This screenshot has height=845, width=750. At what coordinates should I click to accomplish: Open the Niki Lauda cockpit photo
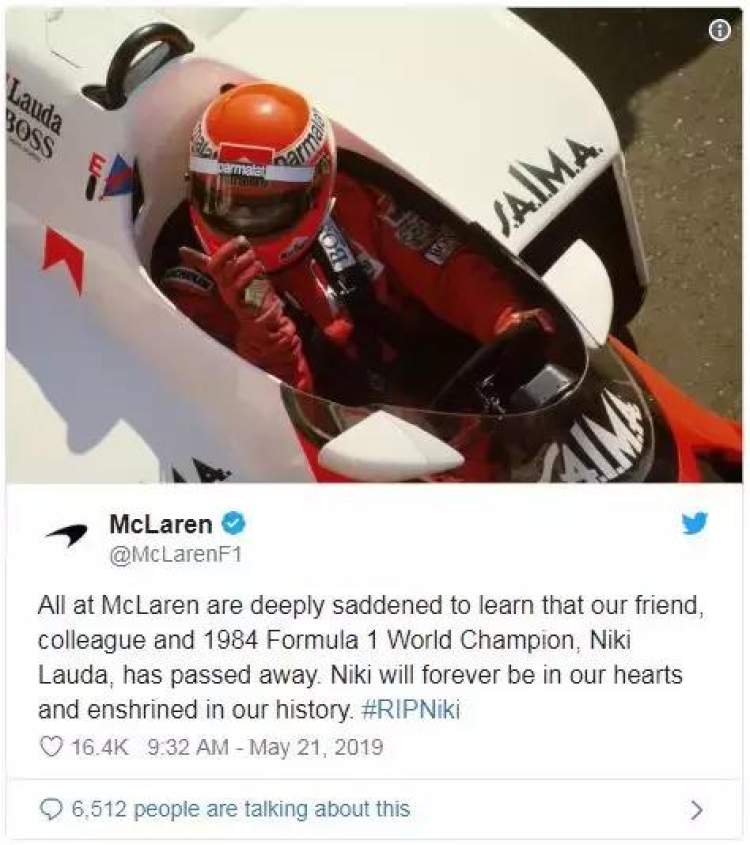374,245
